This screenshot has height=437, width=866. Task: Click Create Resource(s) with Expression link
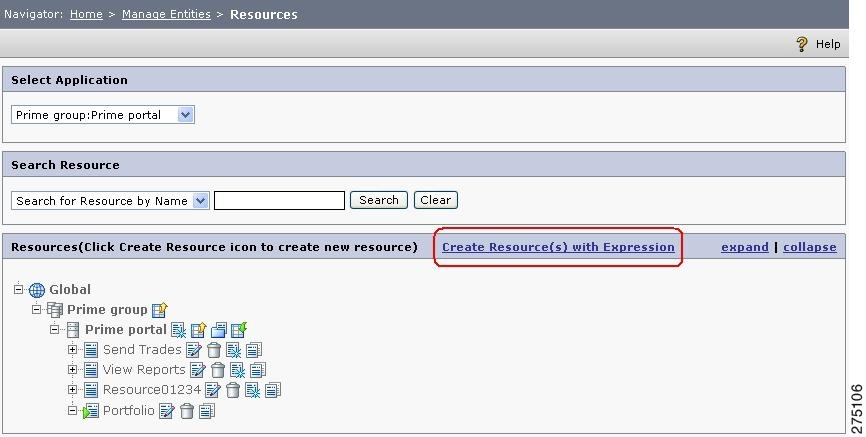pos(558,248)
